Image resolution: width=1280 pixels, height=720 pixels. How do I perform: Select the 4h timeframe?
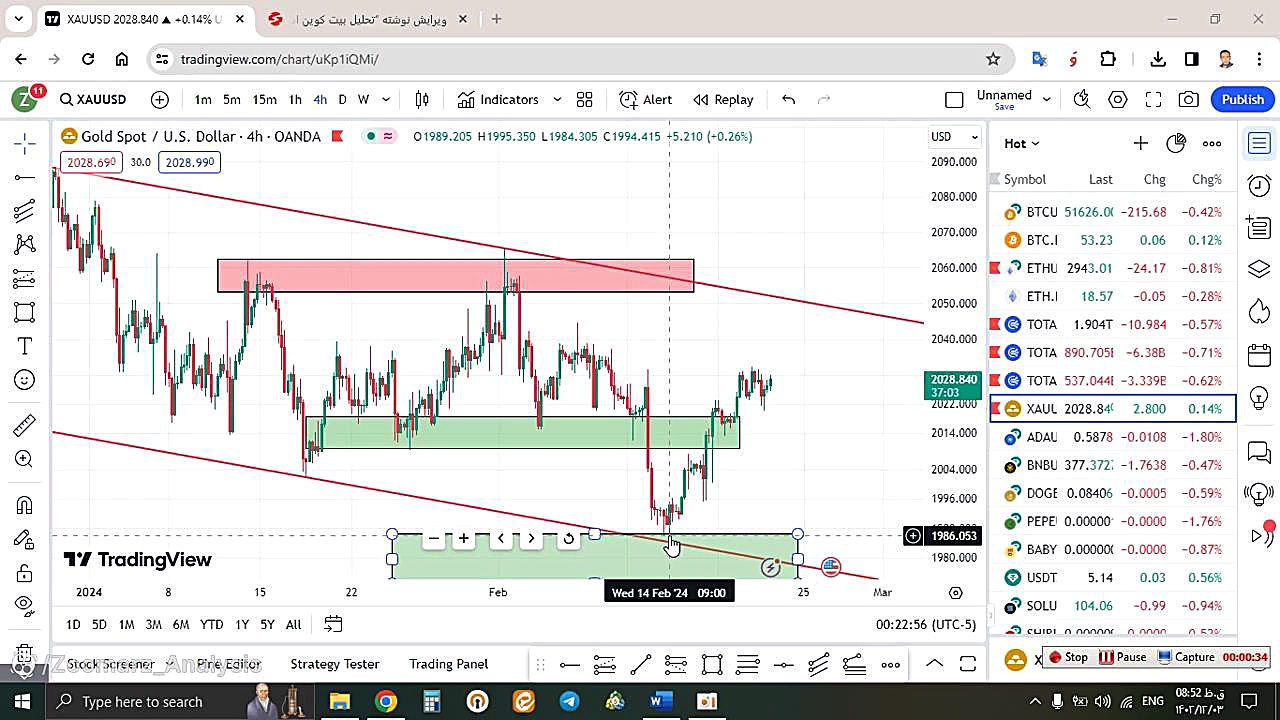click(x=320, y=99)
